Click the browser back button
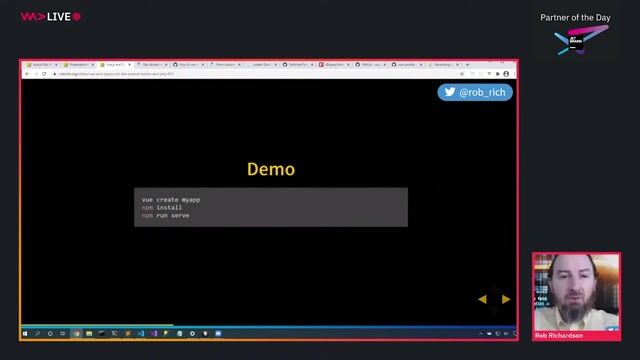Screen dimensions: 640x360 pyautogui.click(x=27, y=74)
